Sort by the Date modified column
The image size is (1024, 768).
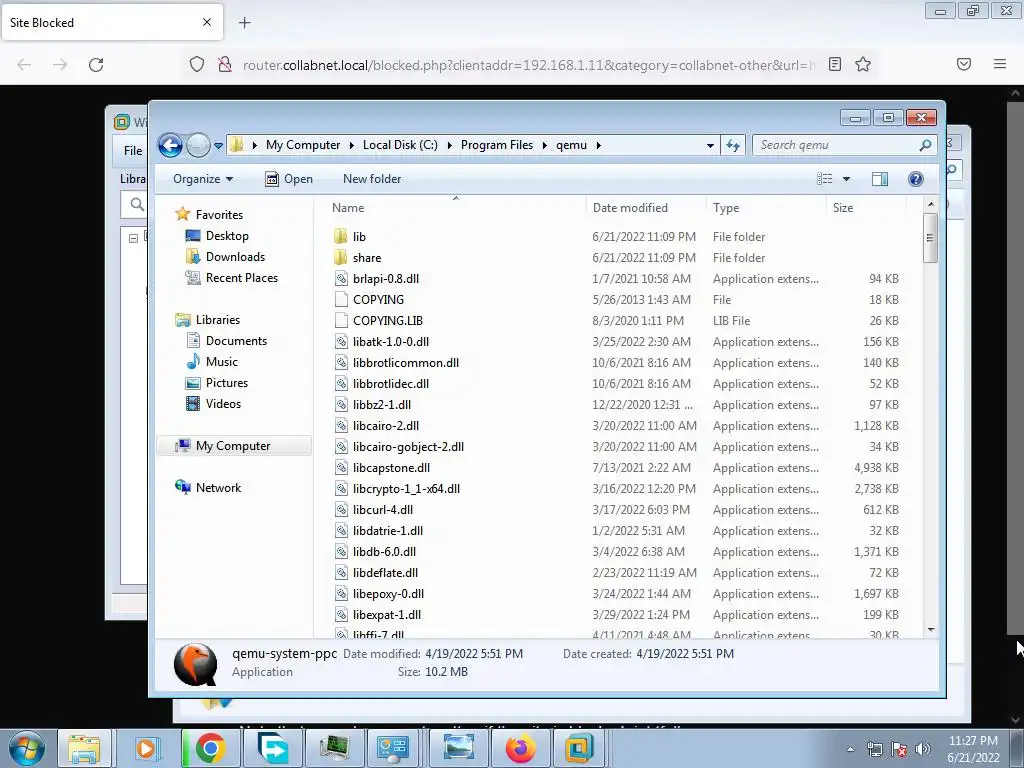630,208
